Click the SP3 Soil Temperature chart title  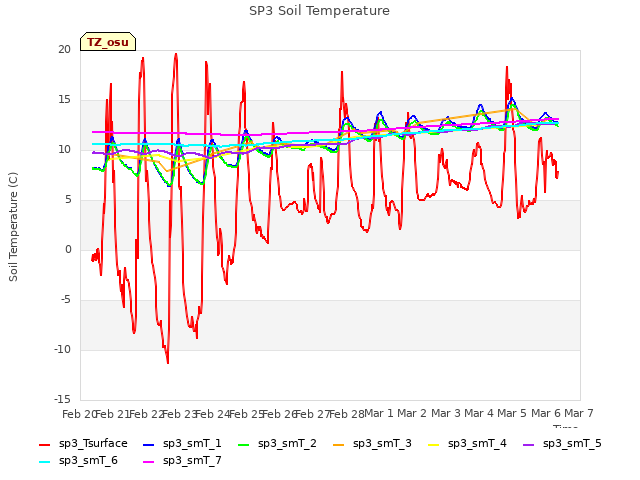tap(319, 11)
